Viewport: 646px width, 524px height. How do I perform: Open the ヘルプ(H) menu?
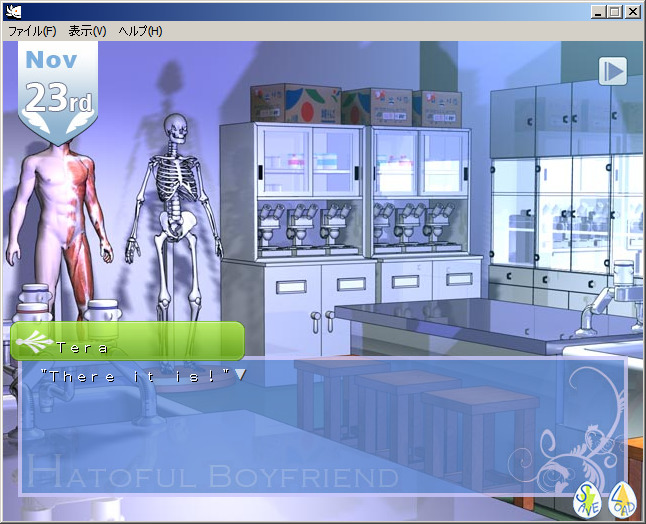tap(140, 31)
